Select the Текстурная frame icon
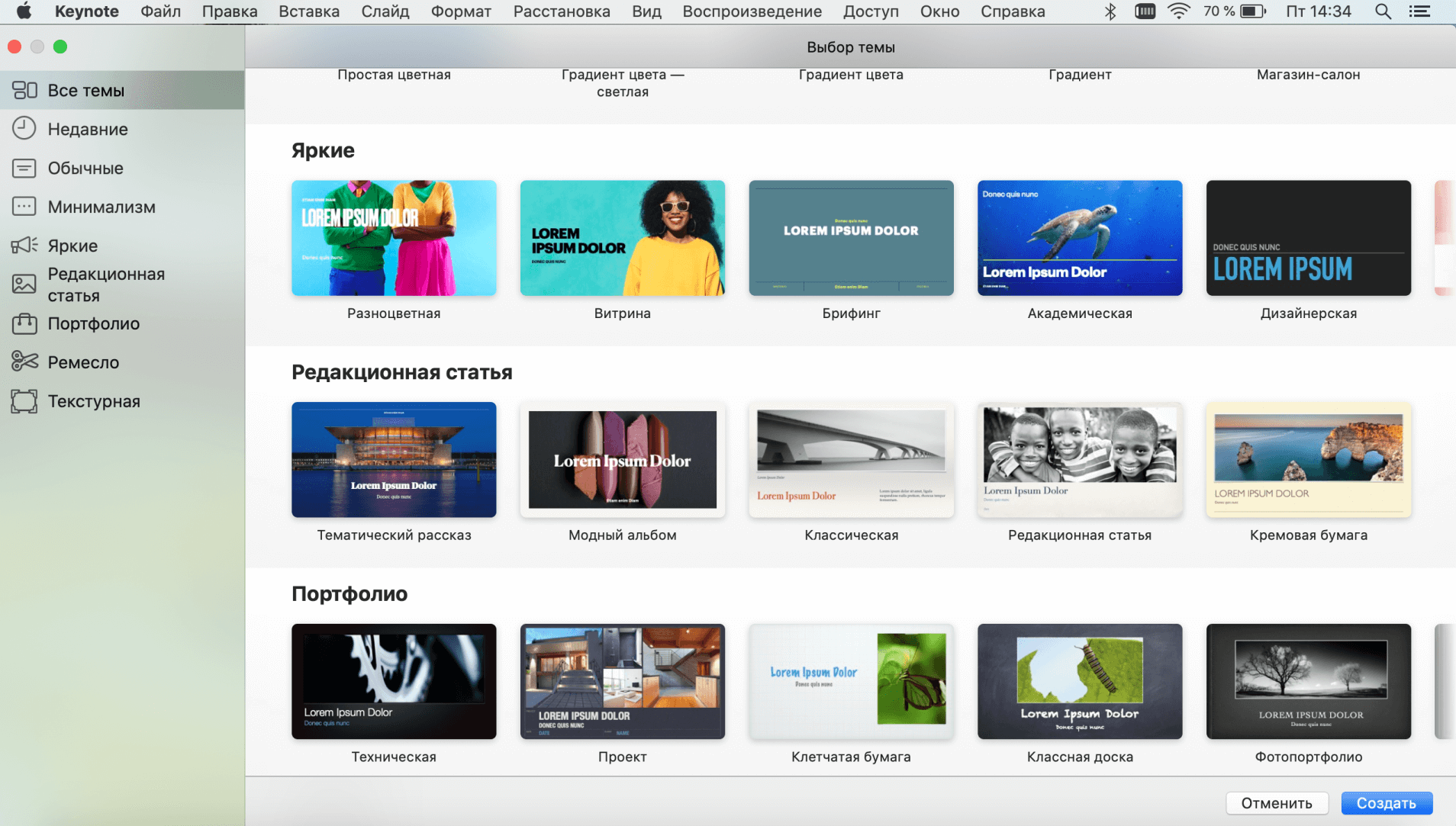The height and width of the screenshot is (826, 1456). click(24, 401)
